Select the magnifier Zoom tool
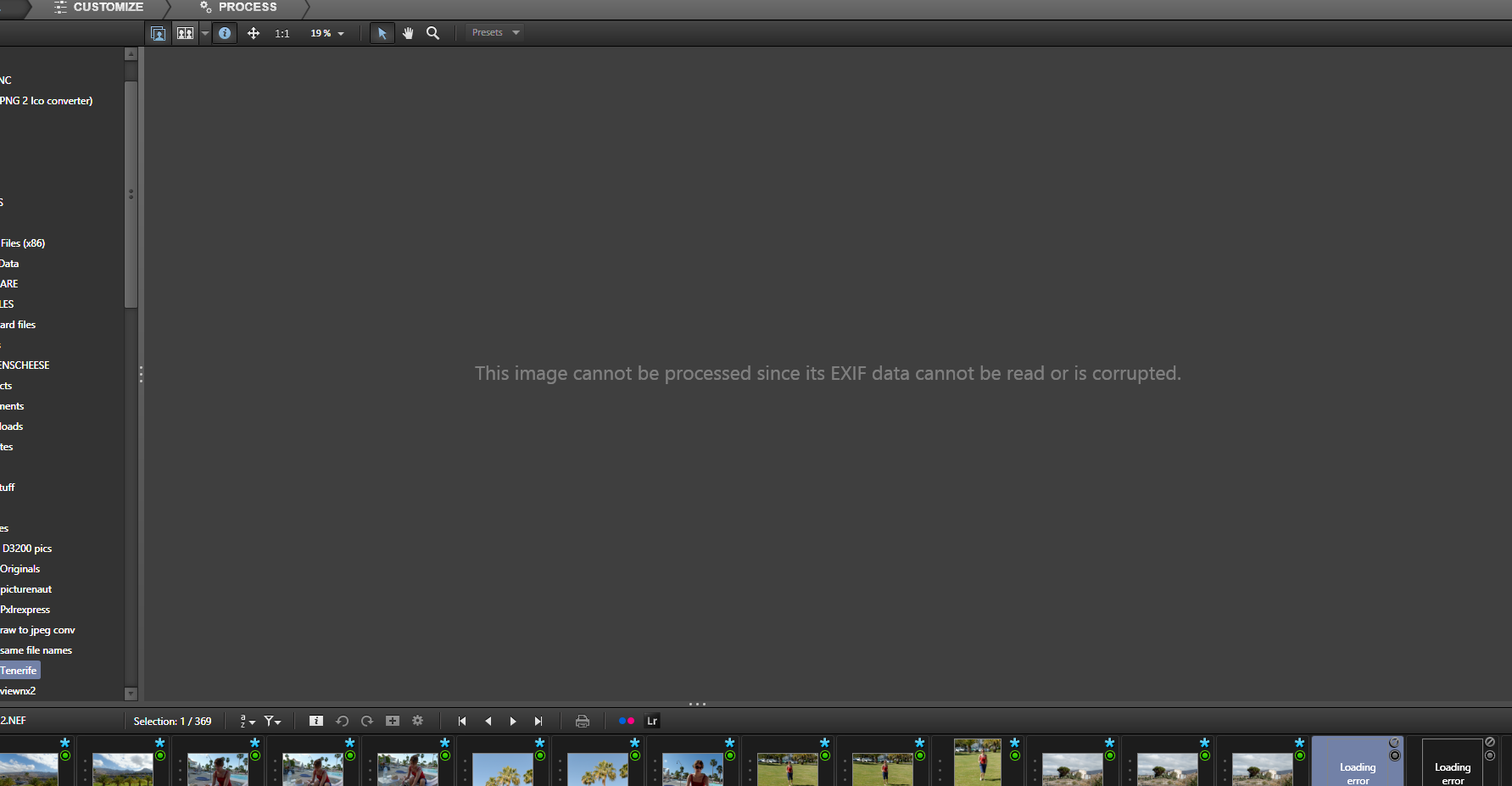This screenshot has height=786, width=1512. [432, 33]
